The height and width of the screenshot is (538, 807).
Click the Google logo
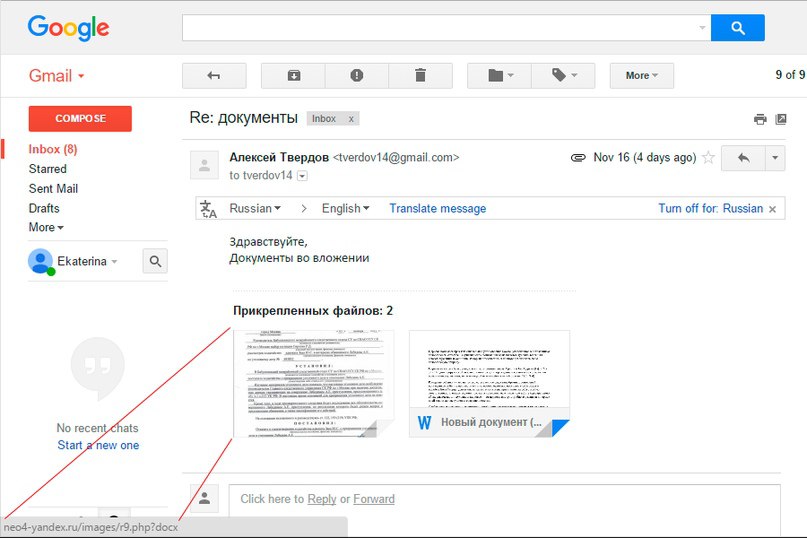[x=68, y=28]
